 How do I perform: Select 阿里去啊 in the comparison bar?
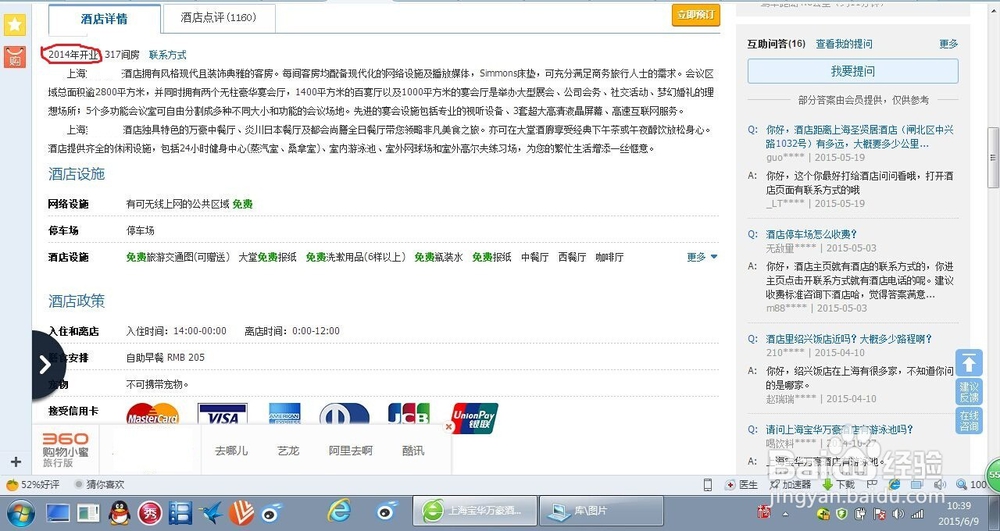point(351,451)
